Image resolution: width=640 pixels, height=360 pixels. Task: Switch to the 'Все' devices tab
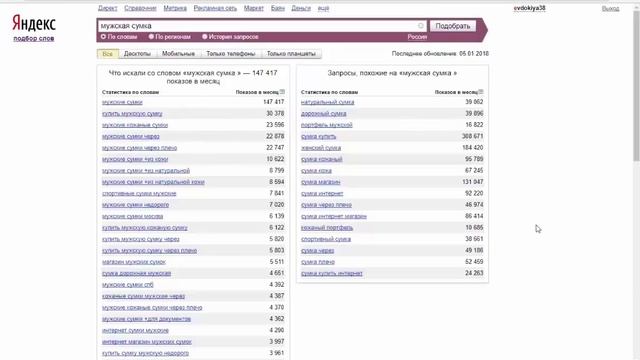pyautogui.click(x=108, y=54)
